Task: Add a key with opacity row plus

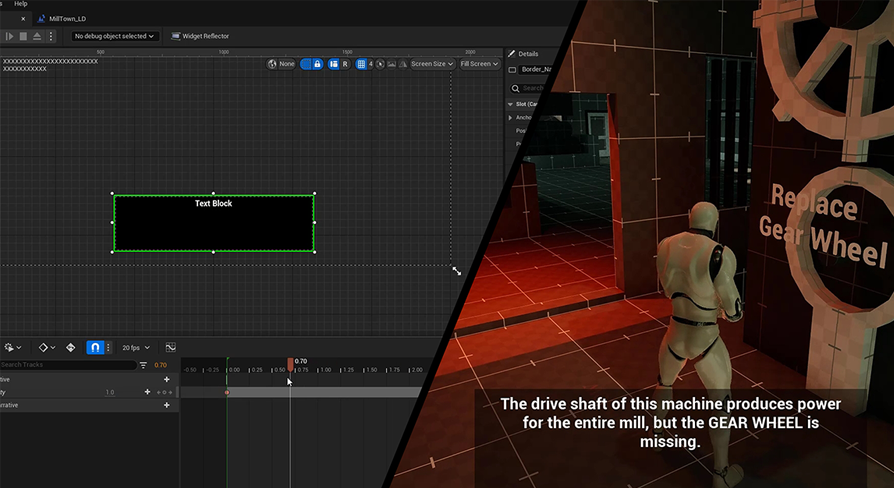Action: pyautogui.click(x=147, y=392)
